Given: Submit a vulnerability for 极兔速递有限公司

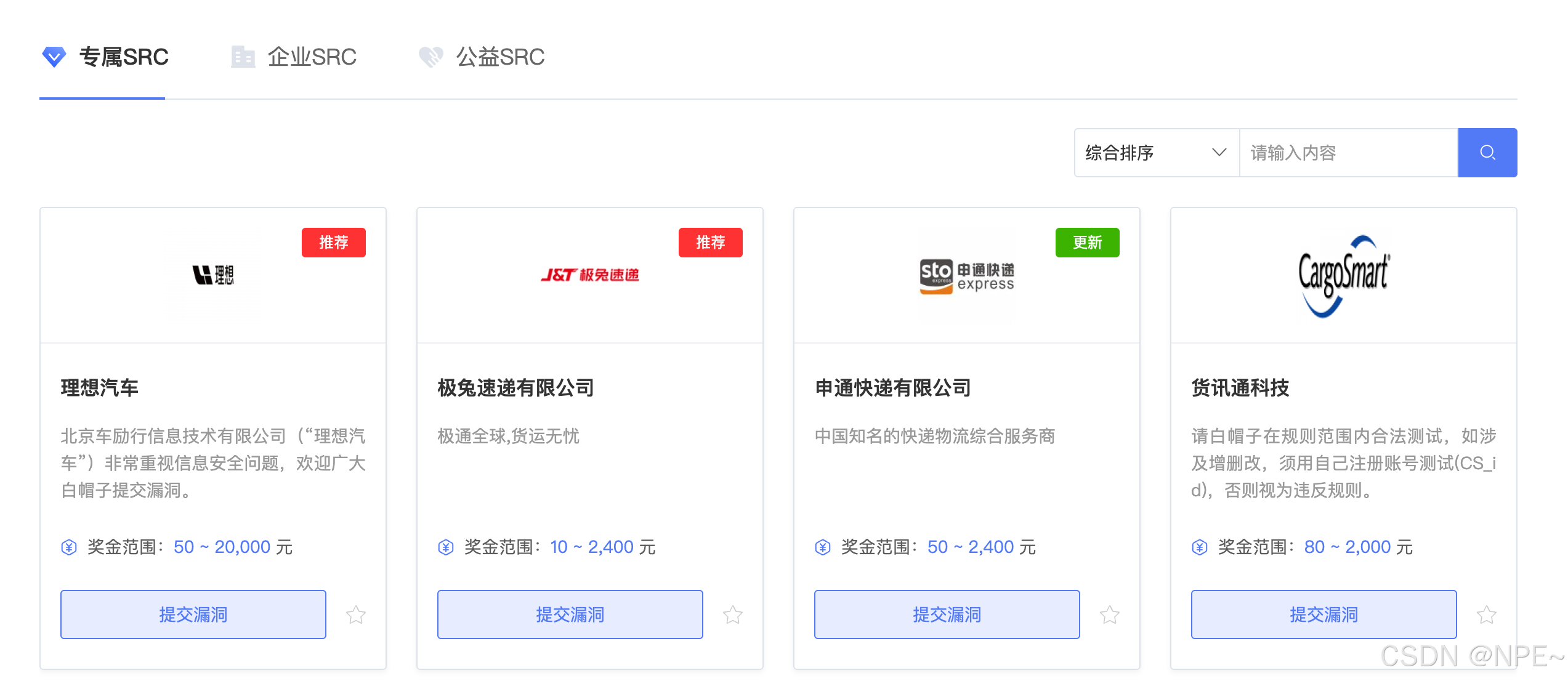Looking at the screenshot, I should point(570,615).
